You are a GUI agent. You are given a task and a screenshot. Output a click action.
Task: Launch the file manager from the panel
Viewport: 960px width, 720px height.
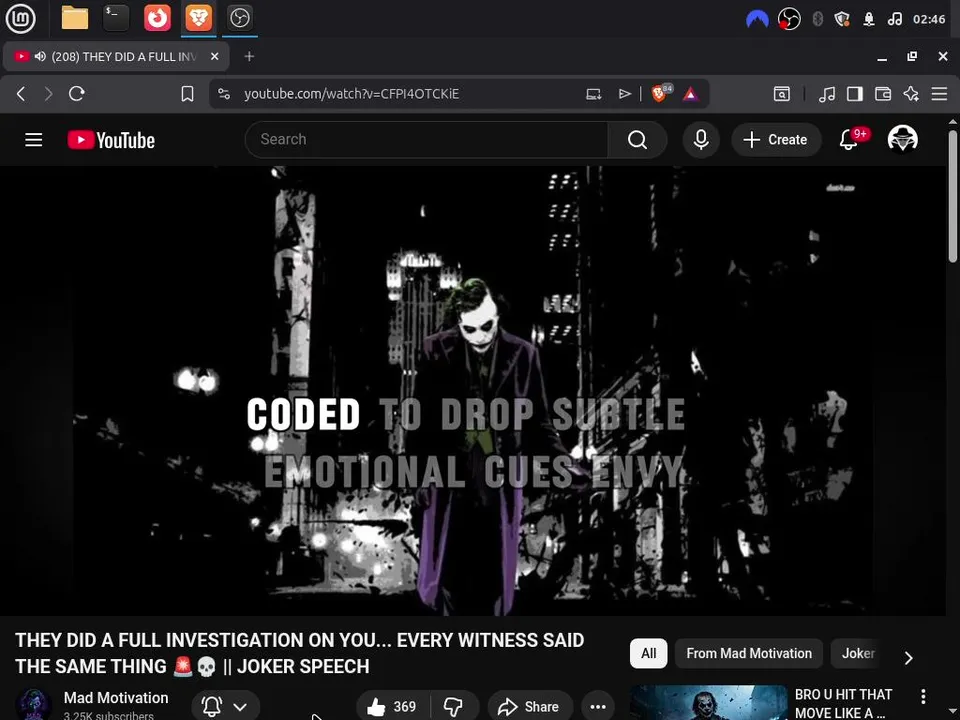75,18
